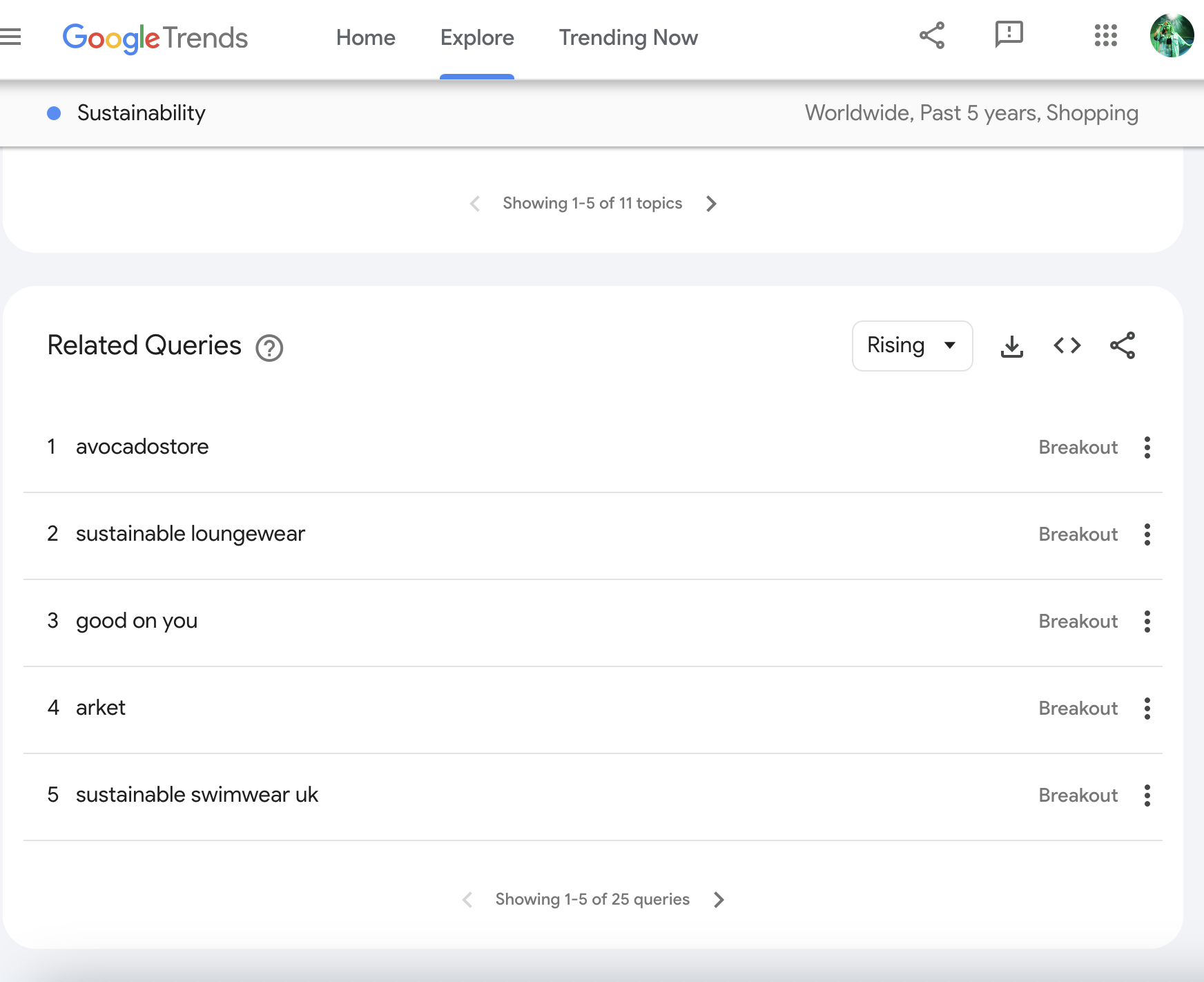
Task: Click Breakout value for good on you
Action: 1078,622
